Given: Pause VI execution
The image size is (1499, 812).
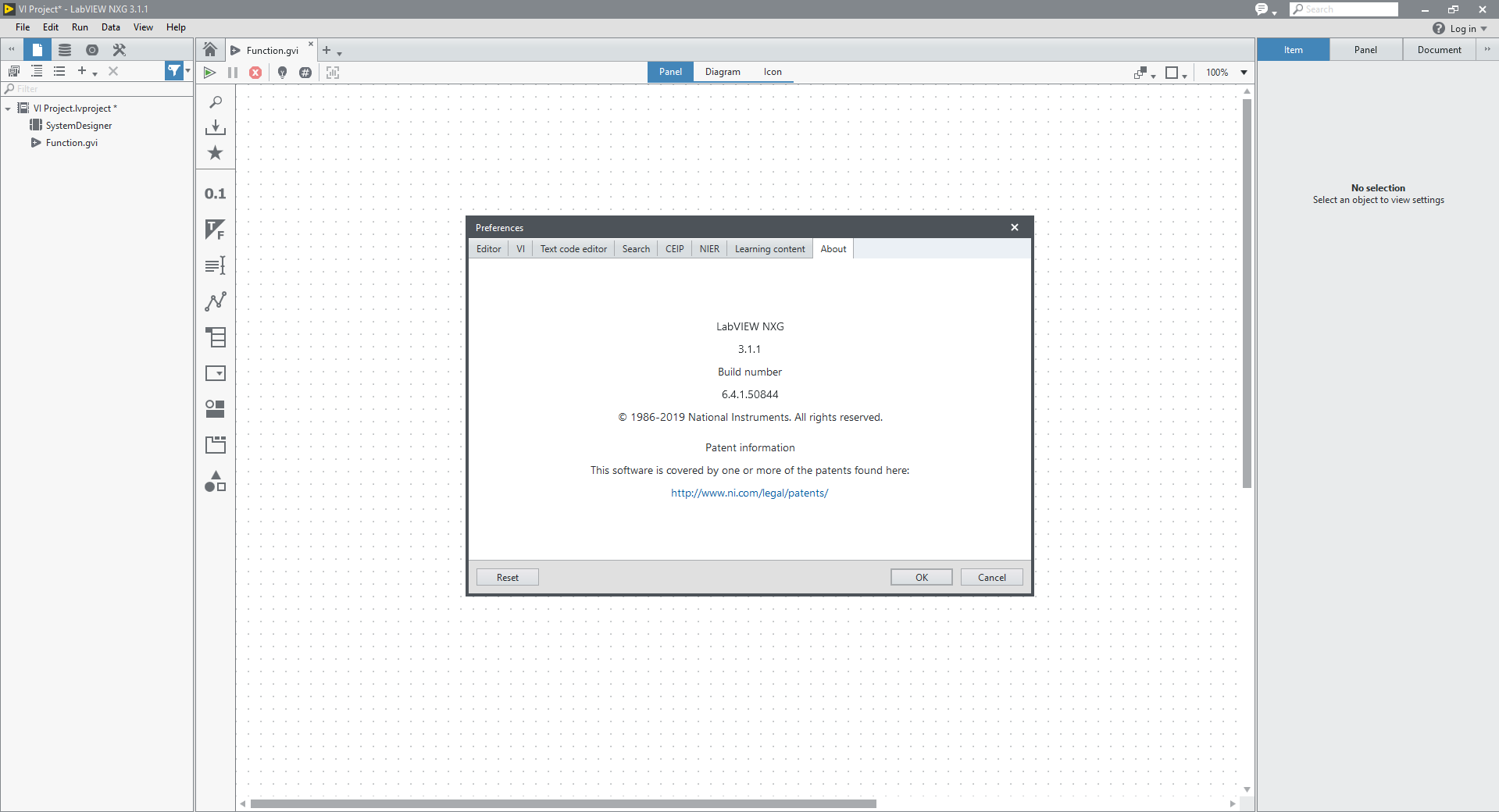Looking at the screenshot, I should (233, 72).
